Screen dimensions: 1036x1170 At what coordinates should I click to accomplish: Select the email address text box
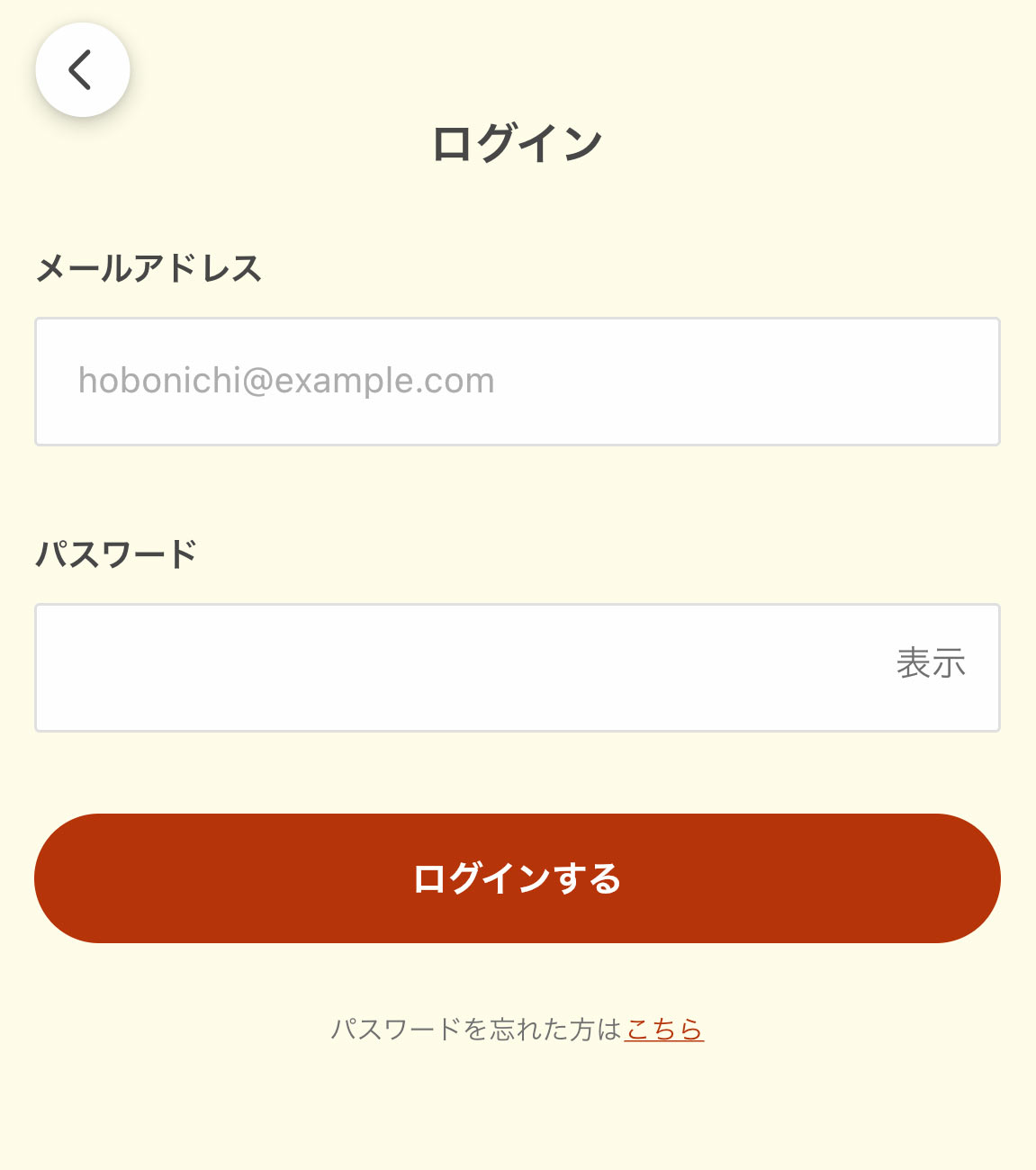(x=517, y=382)
